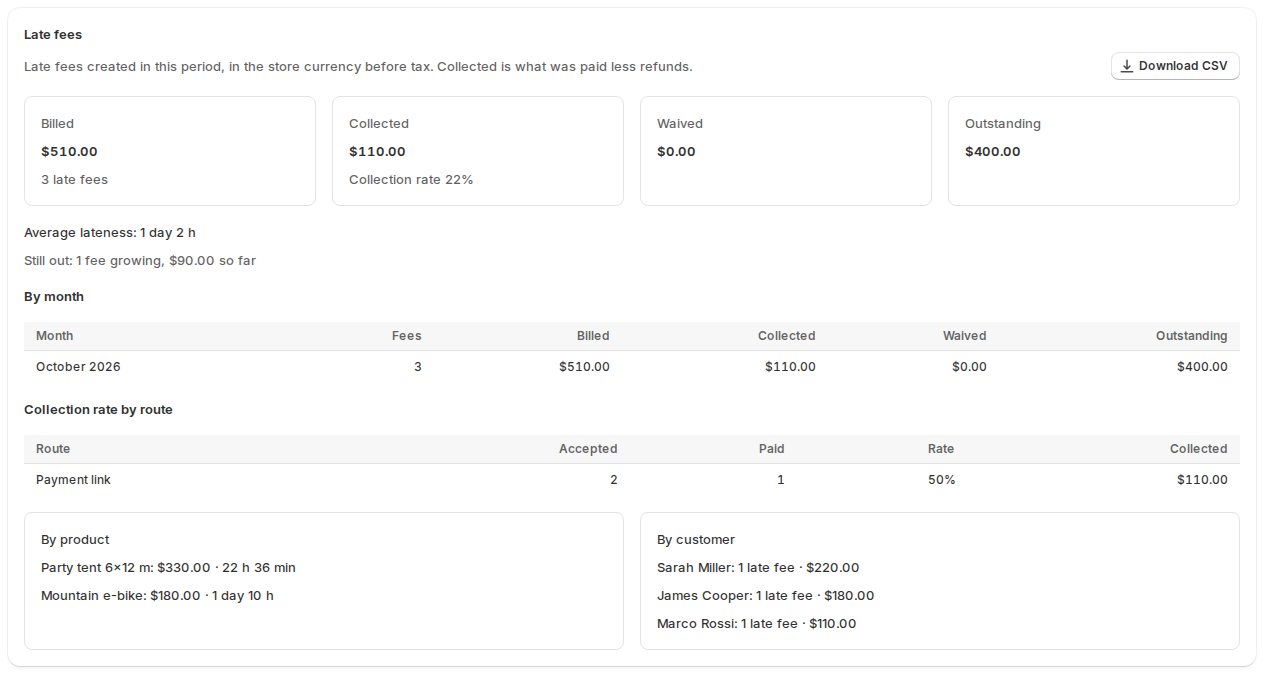Select the Mountain e-bike product entry
Screen dimensions: 1264x674
click(x=157, y=596)
